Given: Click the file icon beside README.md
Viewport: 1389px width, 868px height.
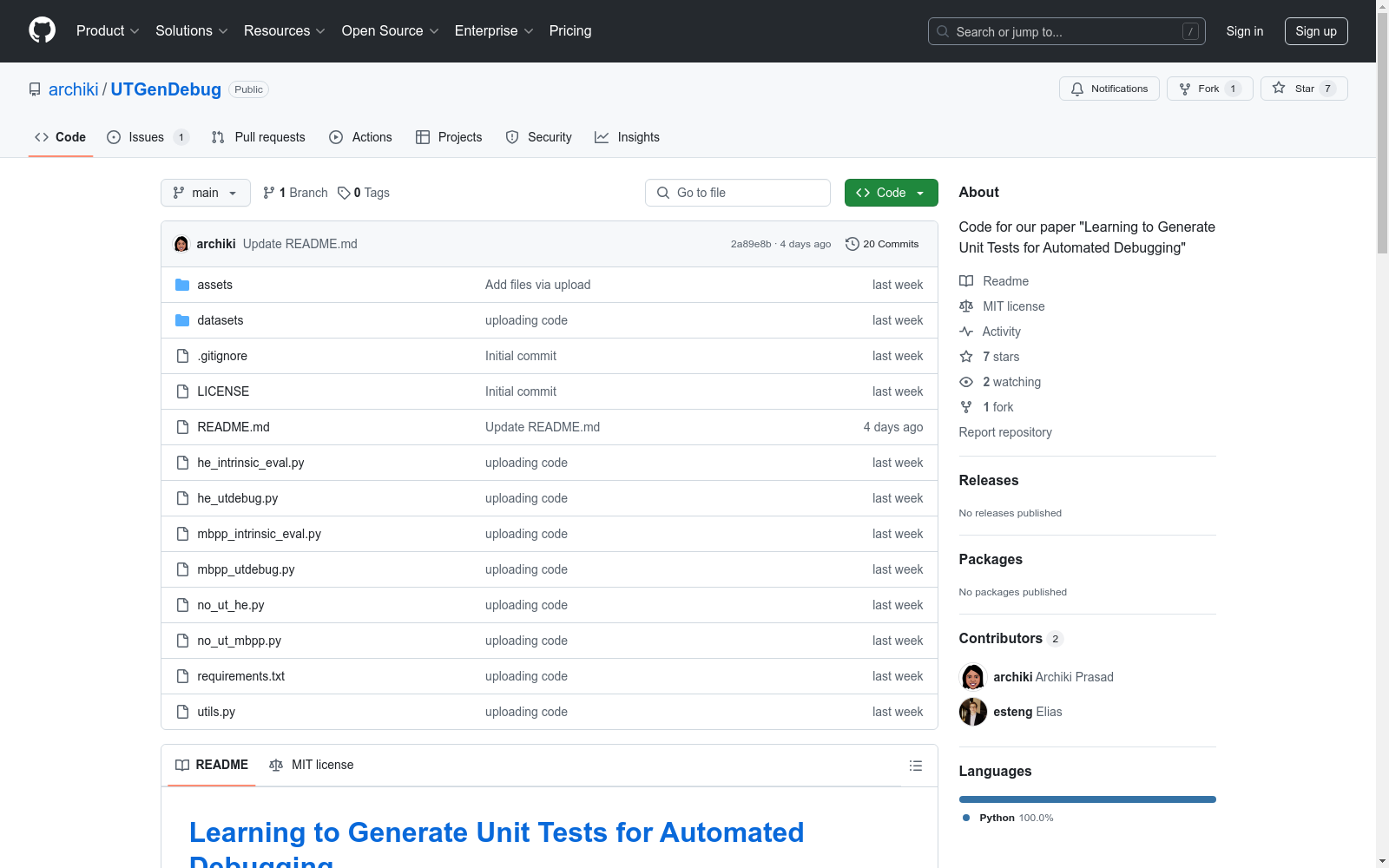Looking at the screenshot, I should point(182,427).
